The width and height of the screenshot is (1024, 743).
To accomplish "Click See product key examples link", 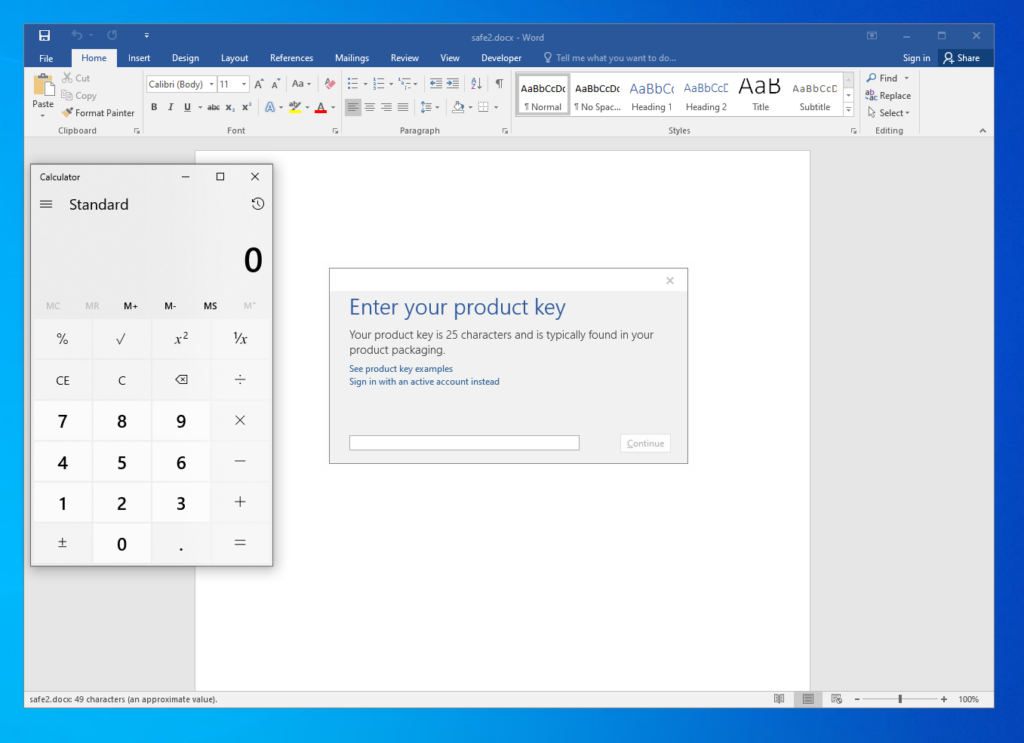I will pos(401,369).
